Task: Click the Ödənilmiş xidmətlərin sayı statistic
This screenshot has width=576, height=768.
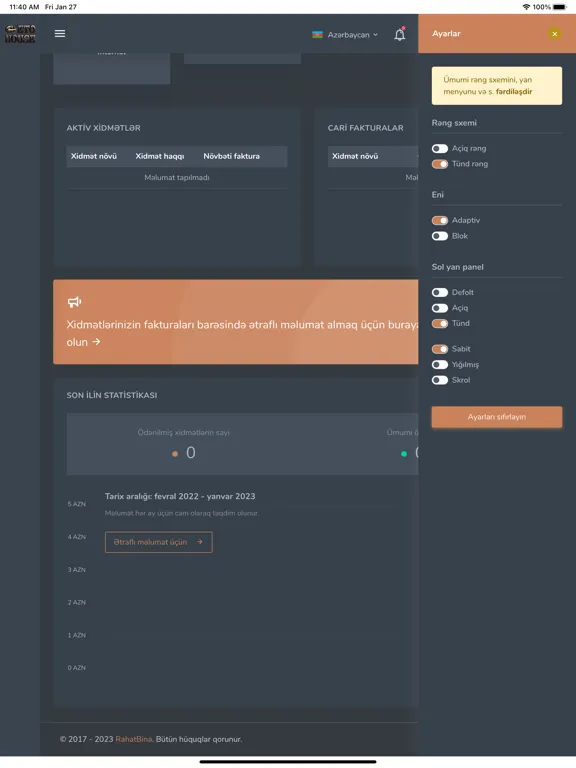Action: 184,444
